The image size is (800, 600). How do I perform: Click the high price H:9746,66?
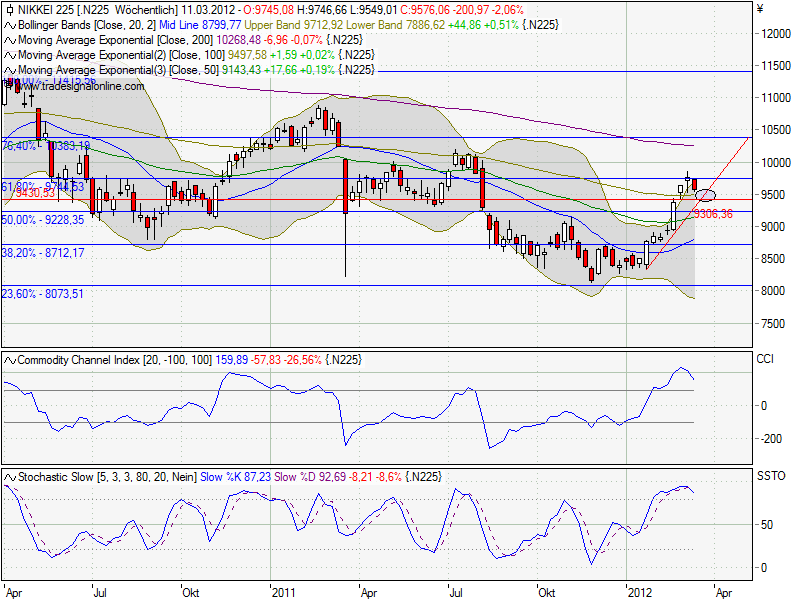coord(322,10)
